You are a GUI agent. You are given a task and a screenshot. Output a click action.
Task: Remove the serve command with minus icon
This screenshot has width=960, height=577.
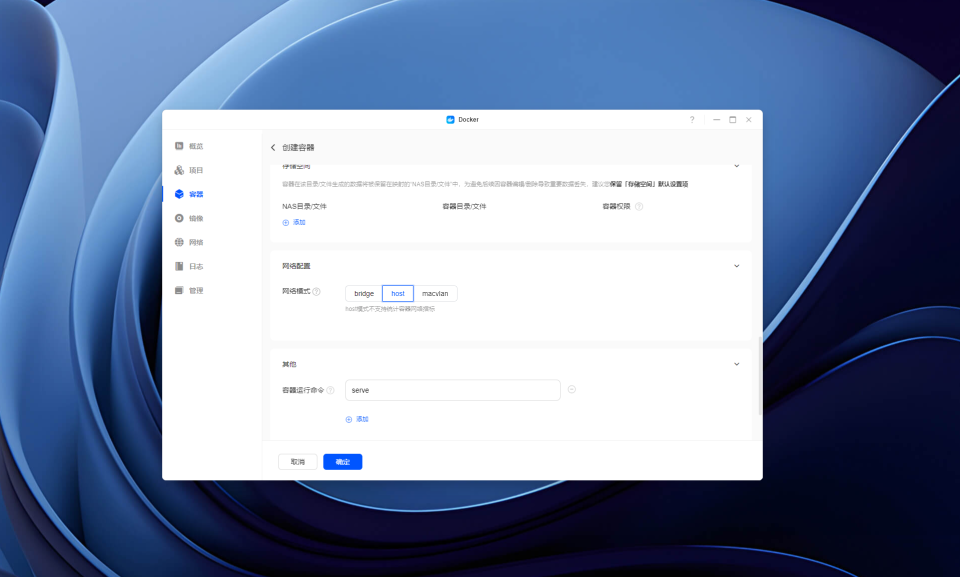(572, 390)
